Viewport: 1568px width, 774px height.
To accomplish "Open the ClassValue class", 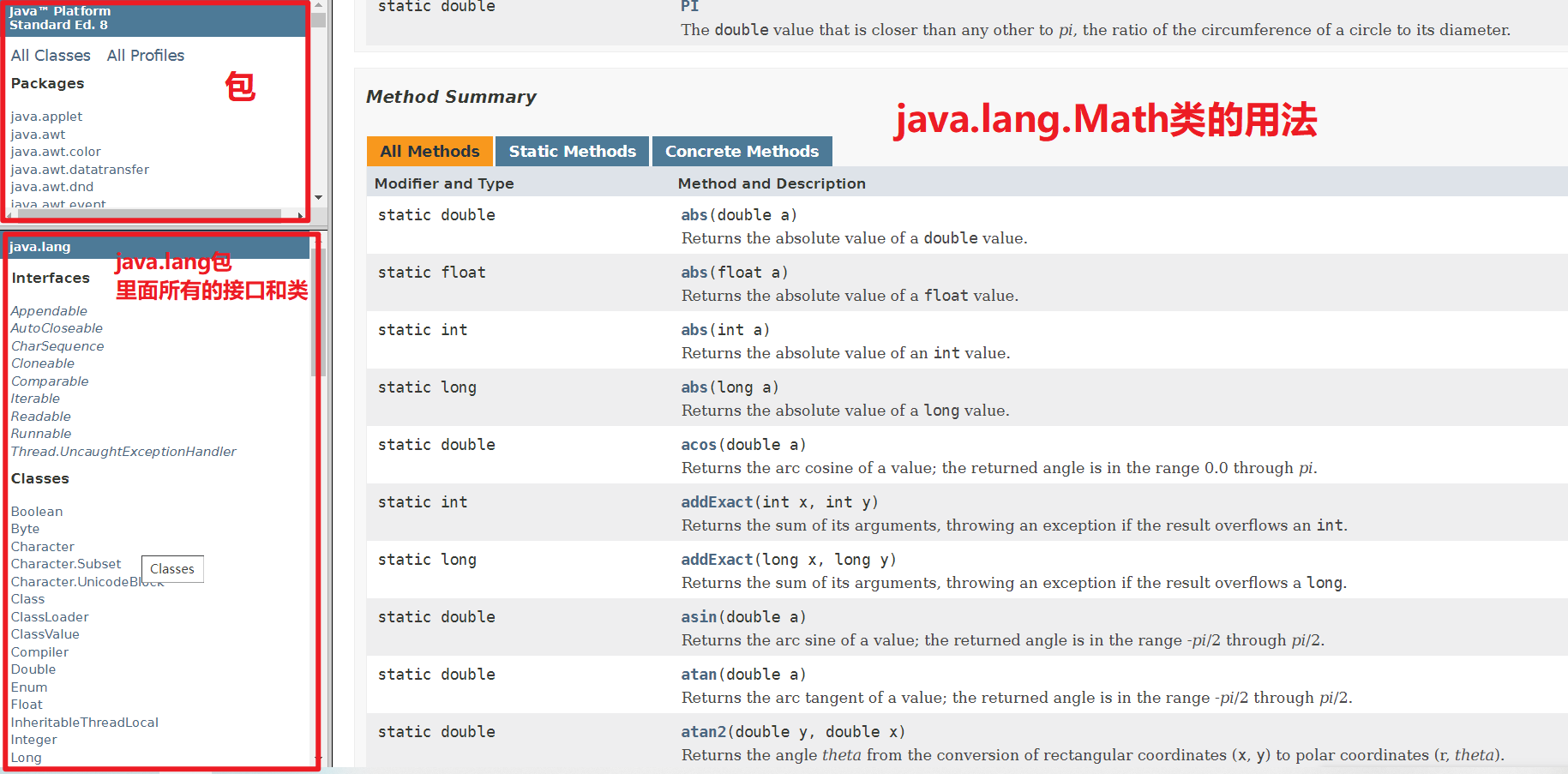I will [x=45, y=634].
